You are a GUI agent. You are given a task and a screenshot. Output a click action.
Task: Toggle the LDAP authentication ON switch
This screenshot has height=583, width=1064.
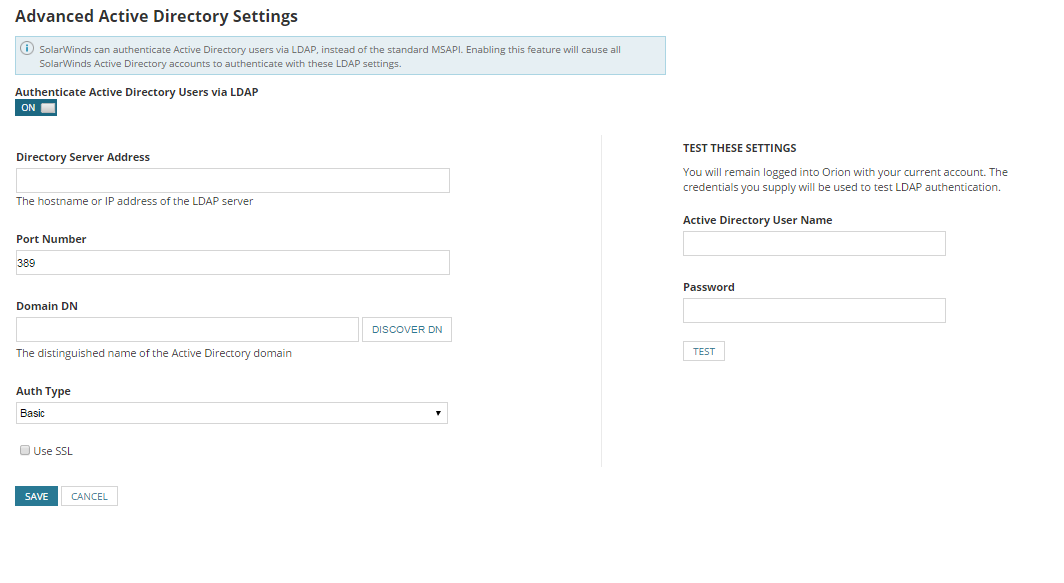(x=36, y=108)
